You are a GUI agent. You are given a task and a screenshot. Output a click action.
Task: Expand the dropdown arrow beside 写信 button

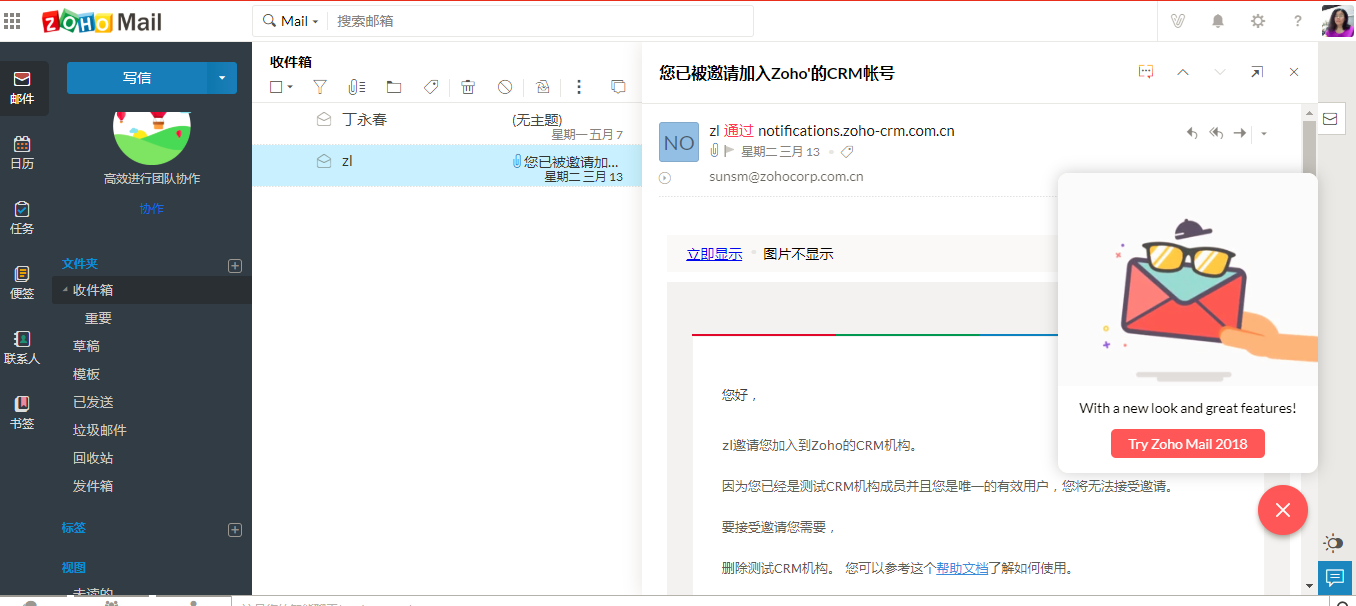[222, 78]
